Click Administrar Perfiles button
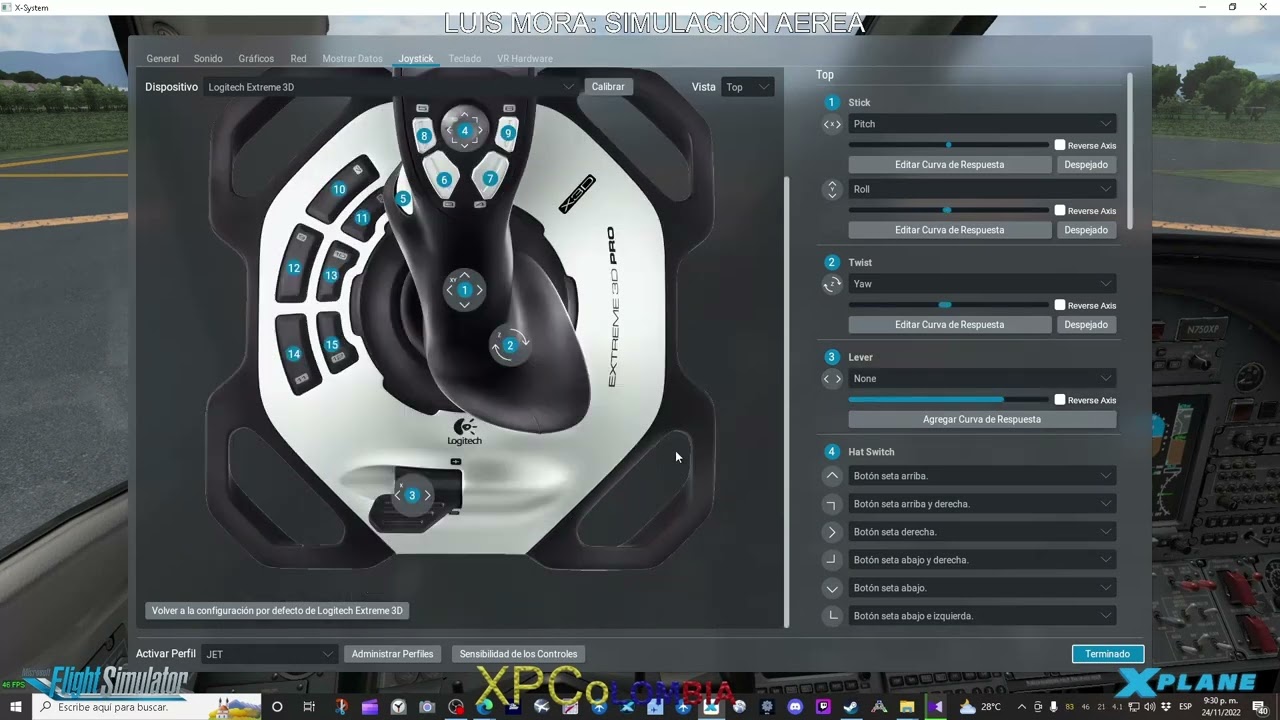 [392, 654]
